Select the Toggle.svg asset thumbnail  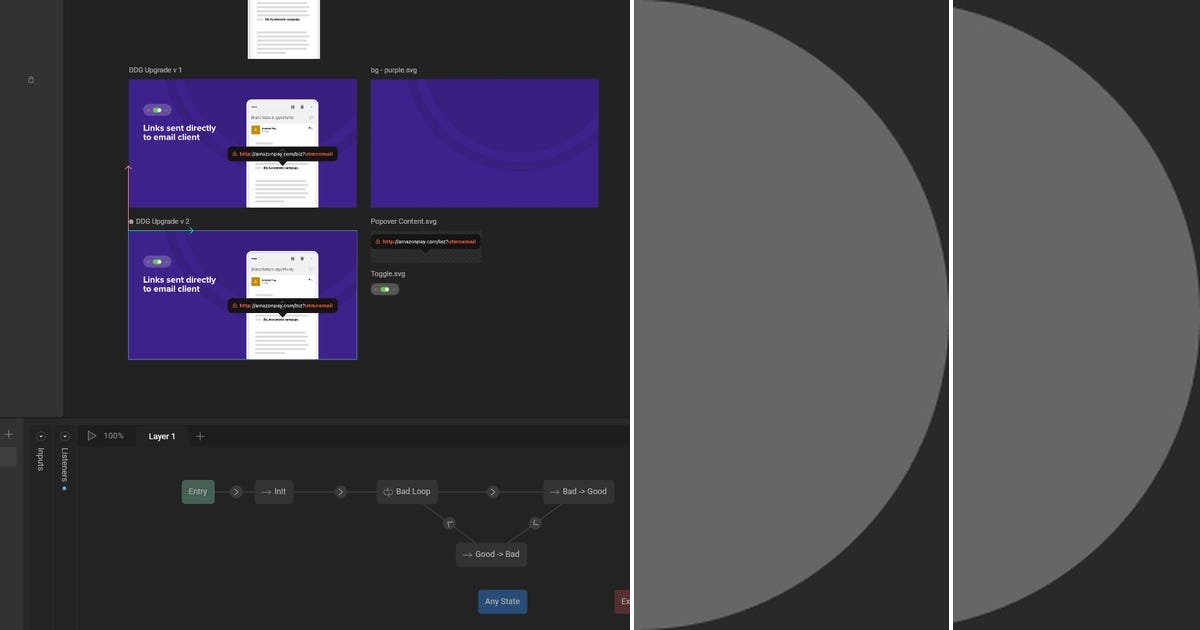(x=385, y=288)
